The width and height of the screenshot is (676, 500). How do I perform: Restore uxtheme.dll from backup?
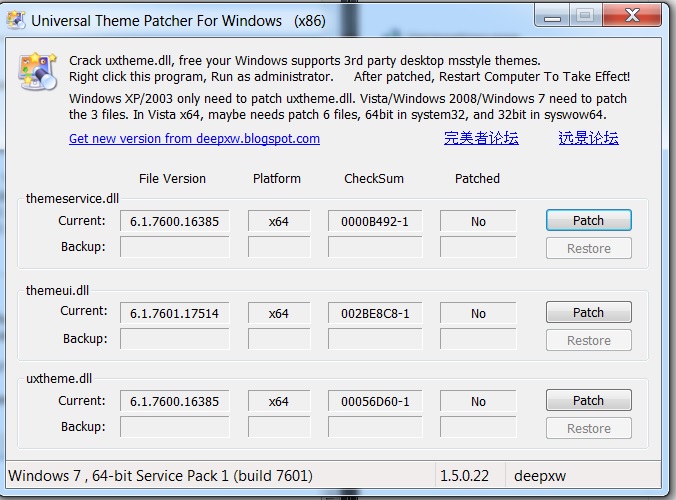click(588, 428)
